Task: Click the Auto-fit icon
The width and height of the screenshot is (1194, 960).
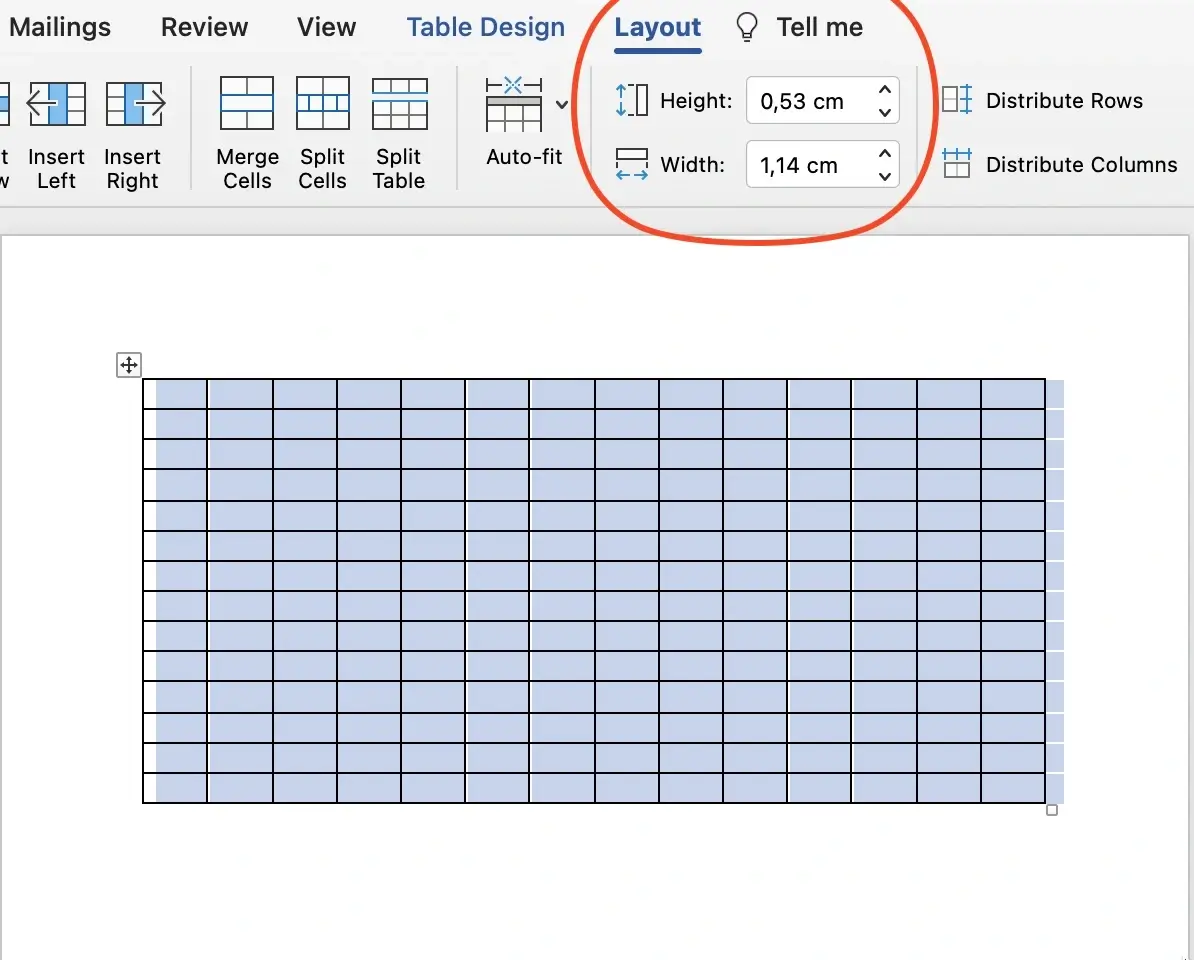Action: tap(513, 102)
